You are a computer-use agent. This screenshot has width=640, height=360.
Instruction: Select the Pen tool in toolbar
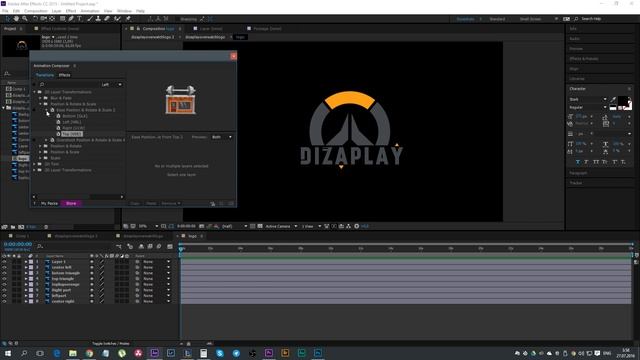[71, 19]
